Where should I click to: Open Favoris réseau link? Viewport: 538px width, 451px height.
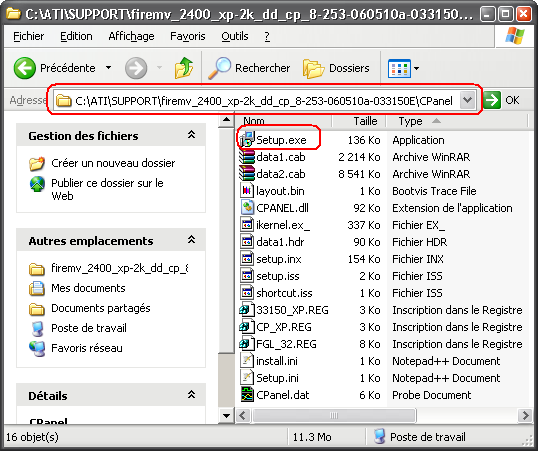pos(86,348)
